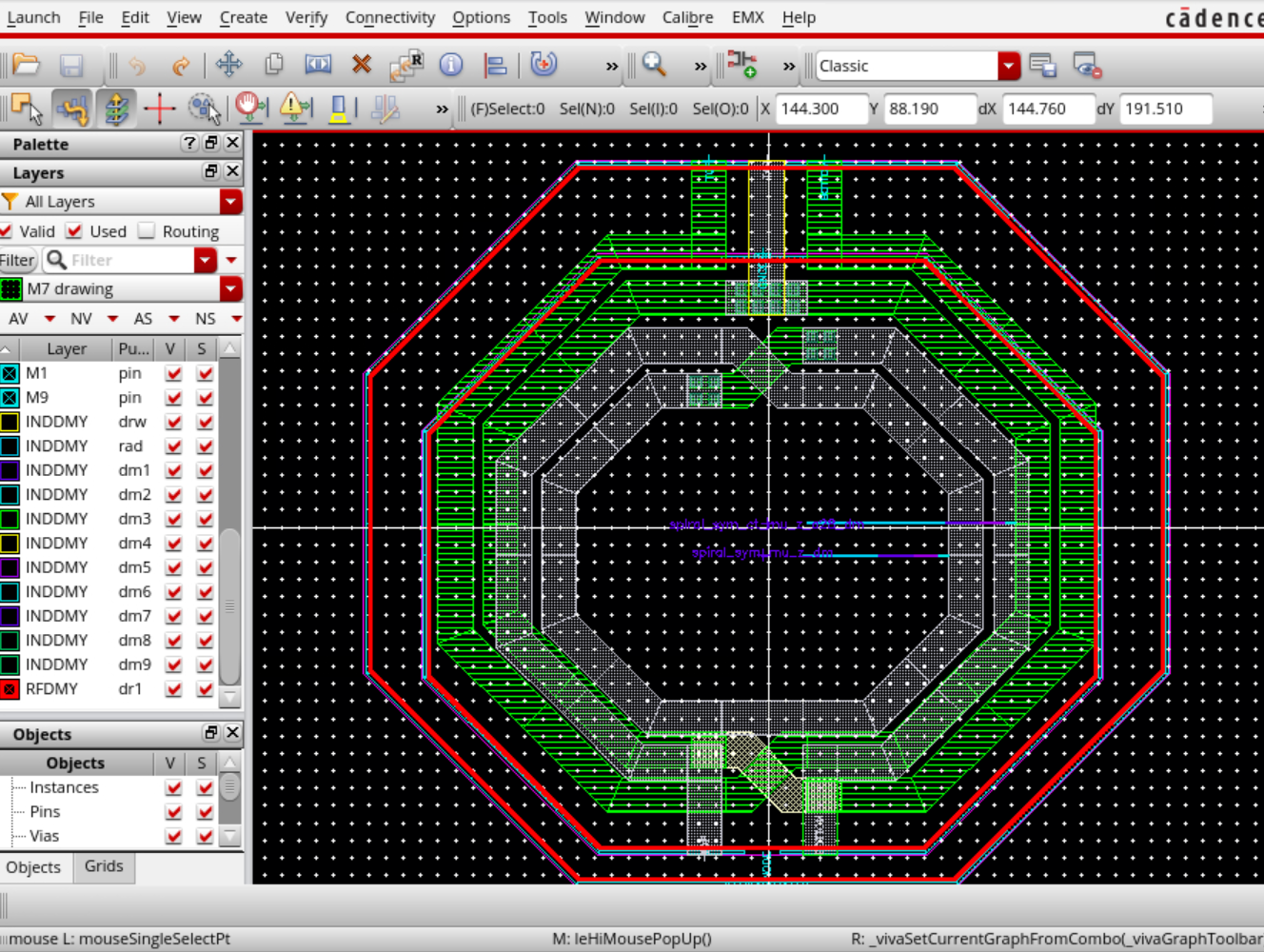Select the selection mode arrow icon
Image resolution: width=1264 pixels, height=952 pixels.
[x=27, y=109]
